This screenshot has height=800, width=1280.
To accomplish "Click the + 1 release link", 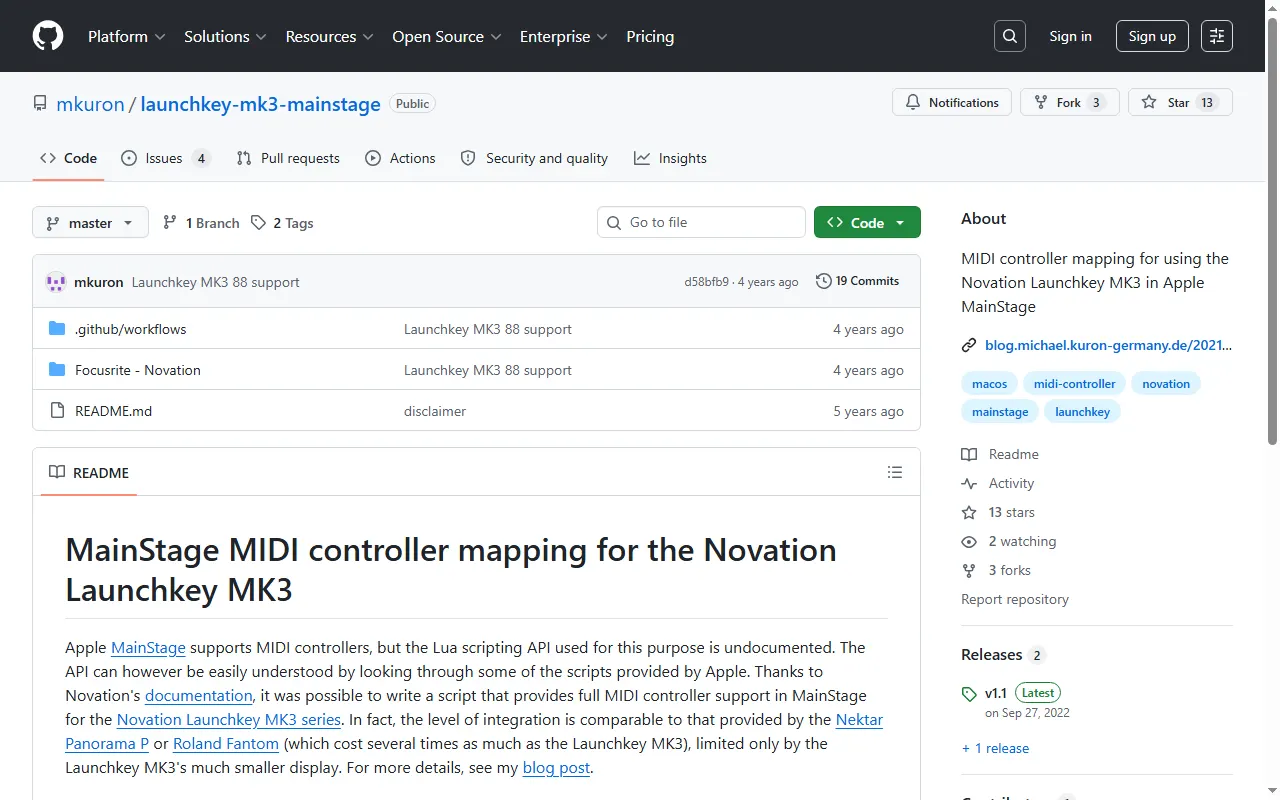I will coord(995,748).
